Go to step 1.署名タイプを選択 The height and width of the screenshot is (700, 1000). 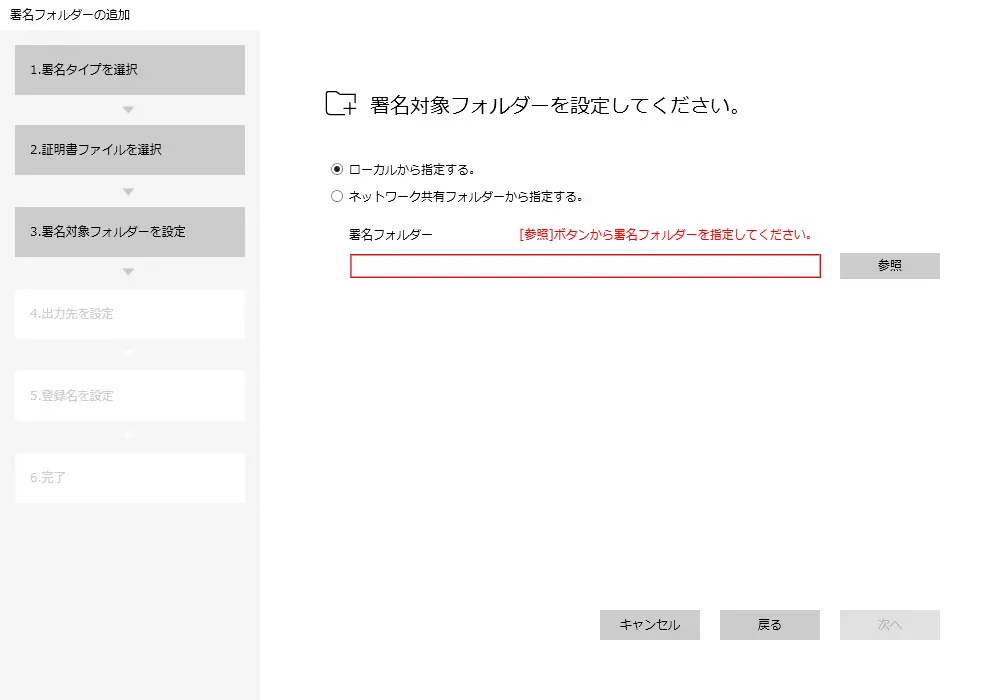tap(130, 70)
